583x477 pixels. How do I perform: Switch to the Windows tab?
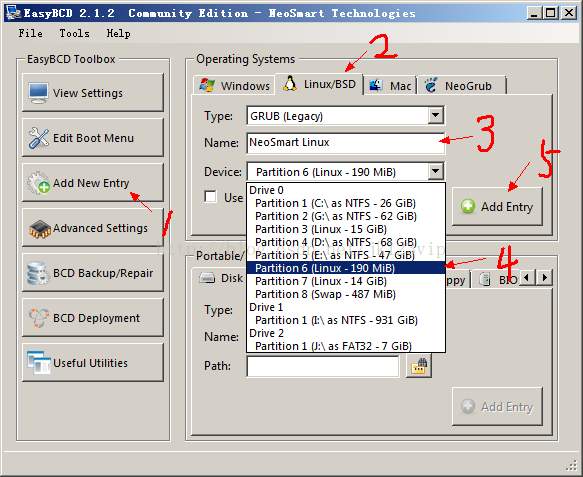pos(234,86)
